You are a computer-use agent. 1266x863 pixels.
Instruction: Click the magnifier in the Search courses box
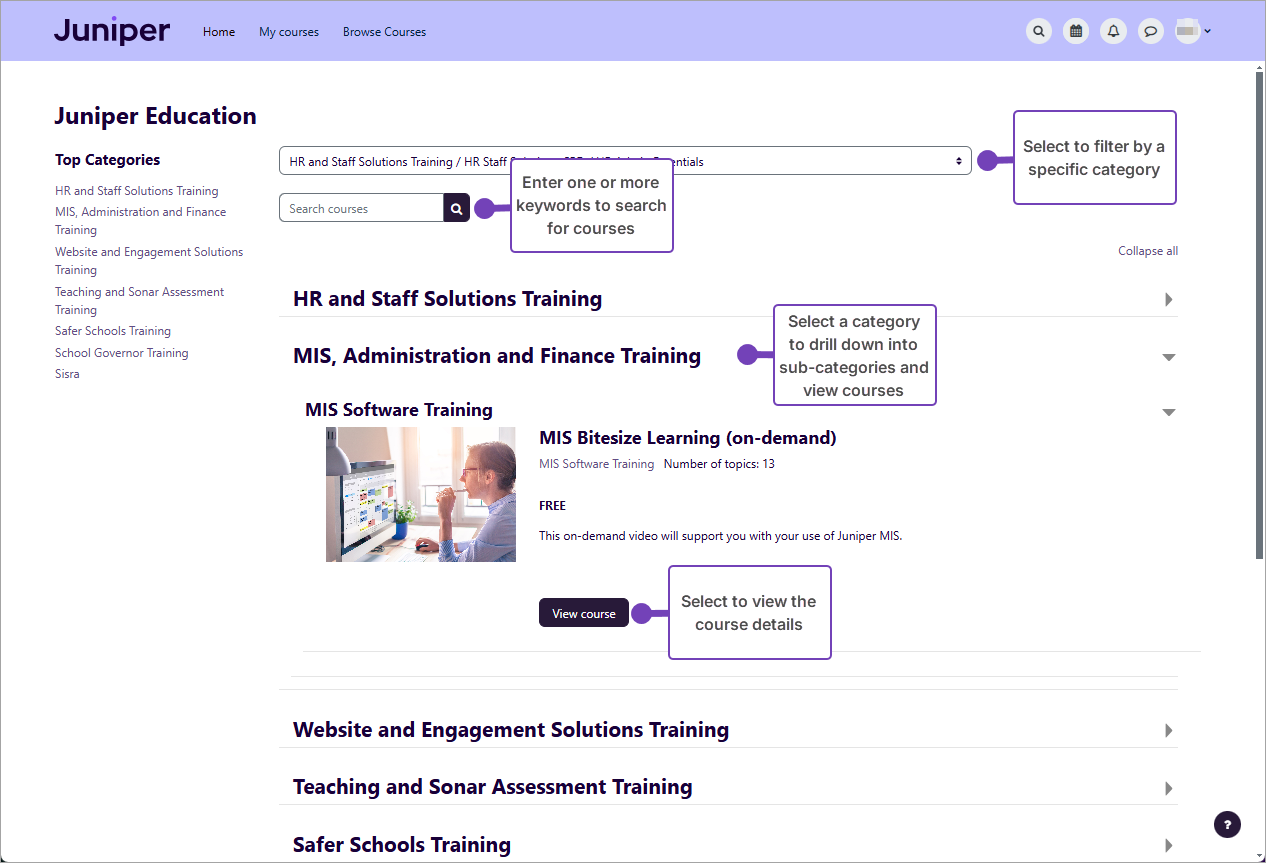pyautogui.click(x=456, y=207)
